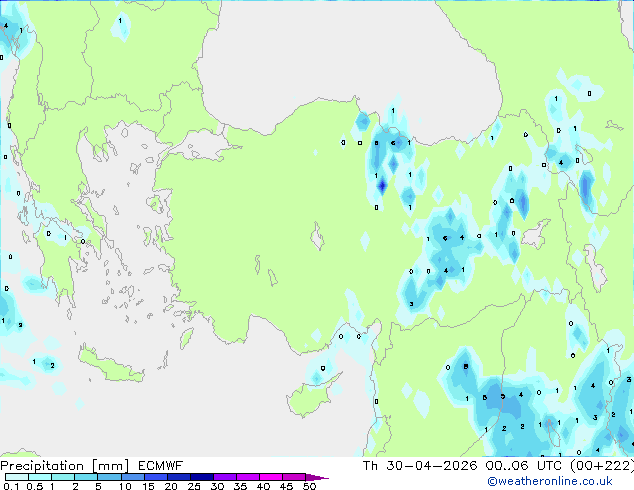Click the '15' legend scale label
This screenshot has width=634, height=490.
[148, 486]
